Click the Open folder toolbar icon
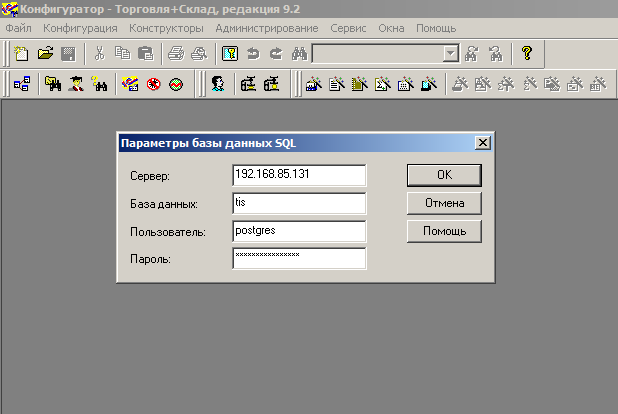 pyautogui.click(x=45, y=53)
